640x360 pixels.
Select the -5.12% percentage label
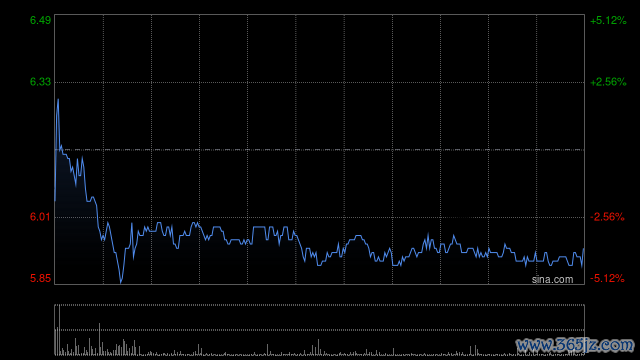tap(607, 278)
